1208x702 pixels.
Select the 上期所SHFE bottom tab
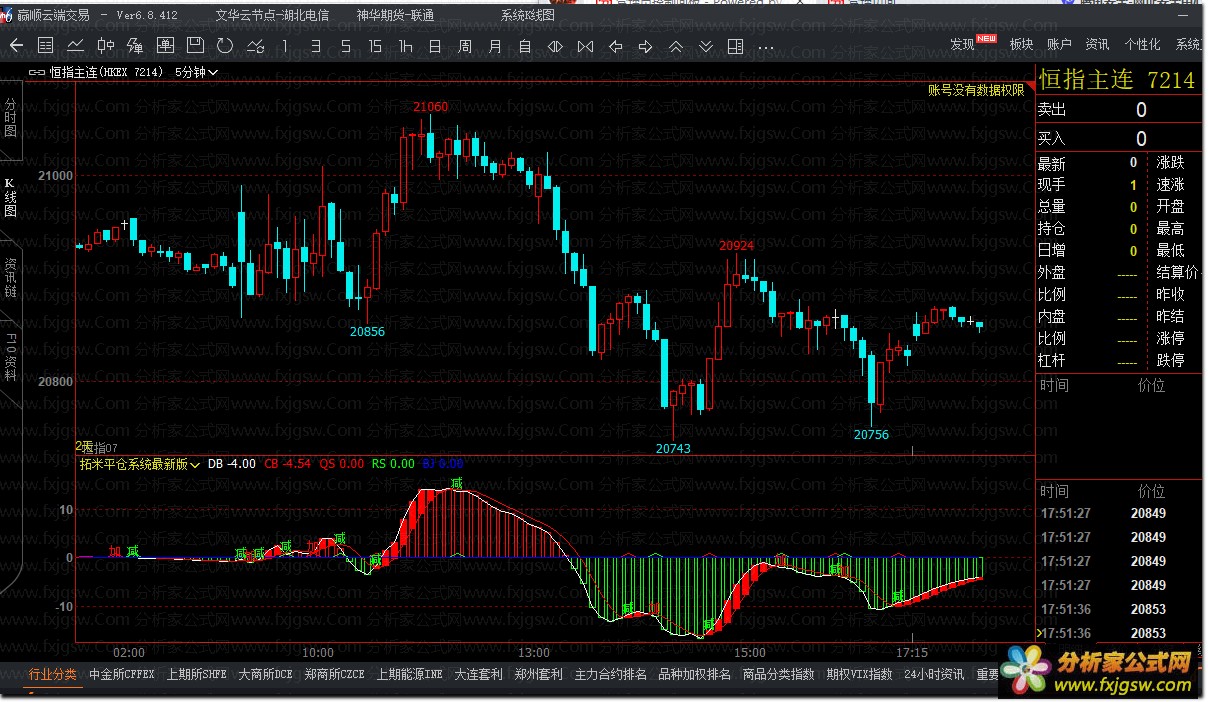[x=197, y=674]
